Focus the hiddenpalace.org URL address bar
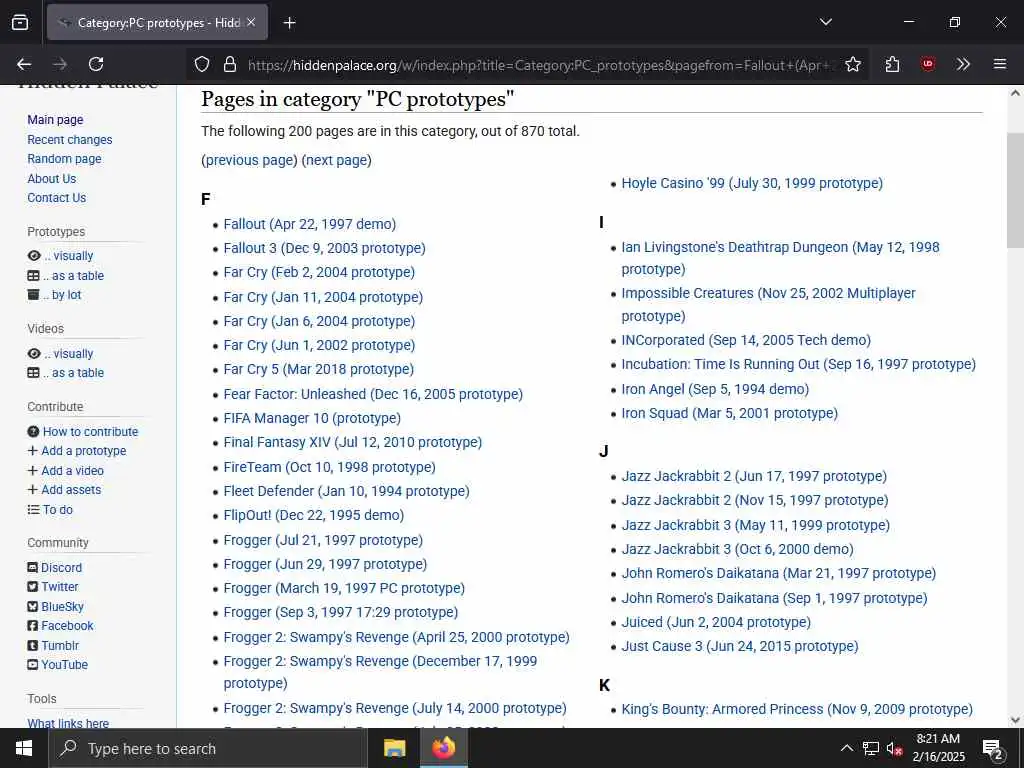Image resolution: width=1024 pixels, height=768 pixels. point(541,65)
